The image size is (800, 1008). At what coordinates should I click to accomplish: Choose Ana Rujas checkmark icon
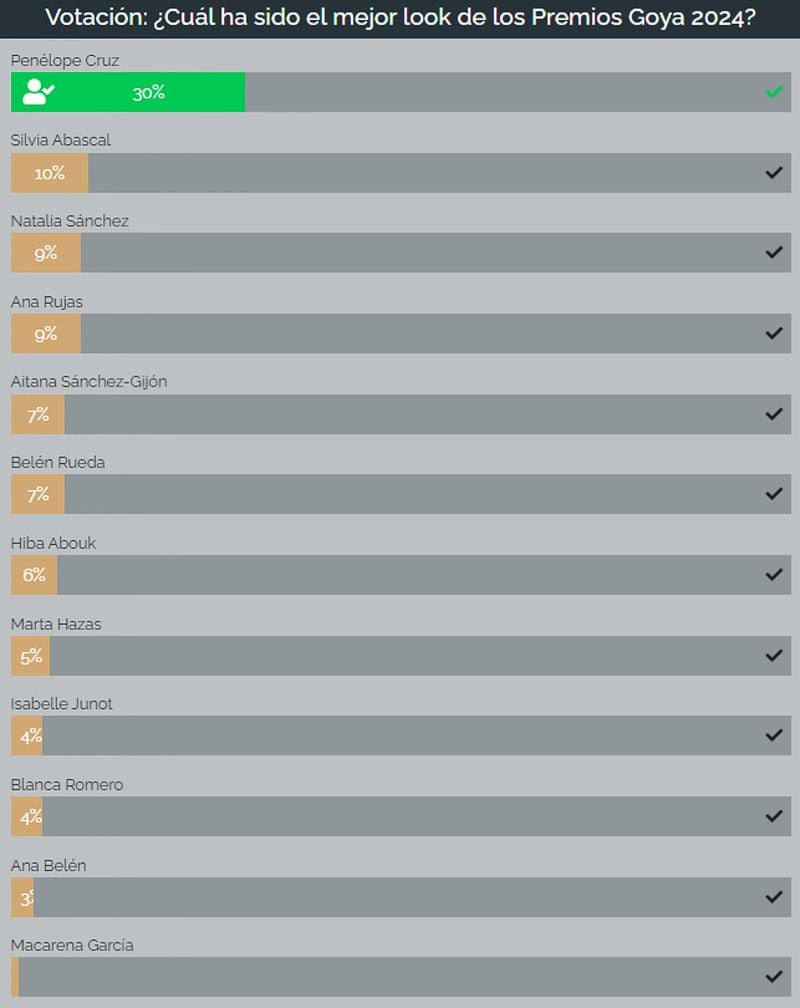pos(774,333)
